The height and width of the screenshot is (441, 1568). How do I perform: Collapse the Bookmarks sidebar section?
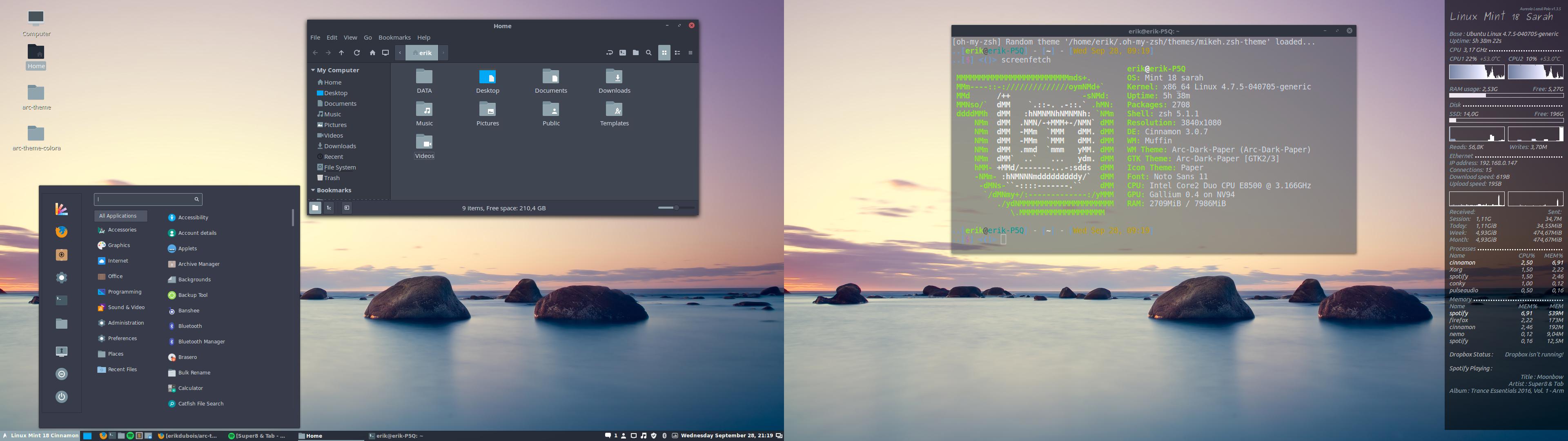313,190
